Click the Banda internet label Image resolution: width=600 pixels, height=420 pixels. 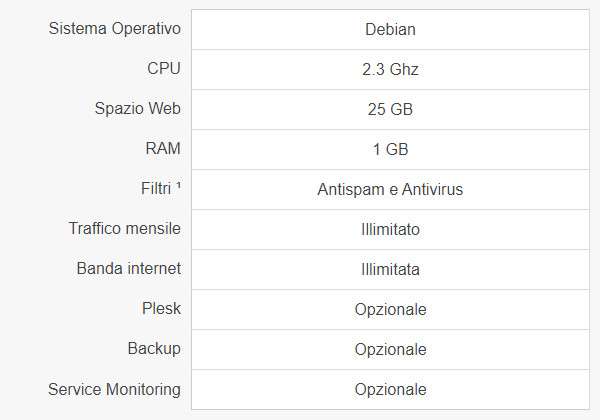tap(128, 268)
